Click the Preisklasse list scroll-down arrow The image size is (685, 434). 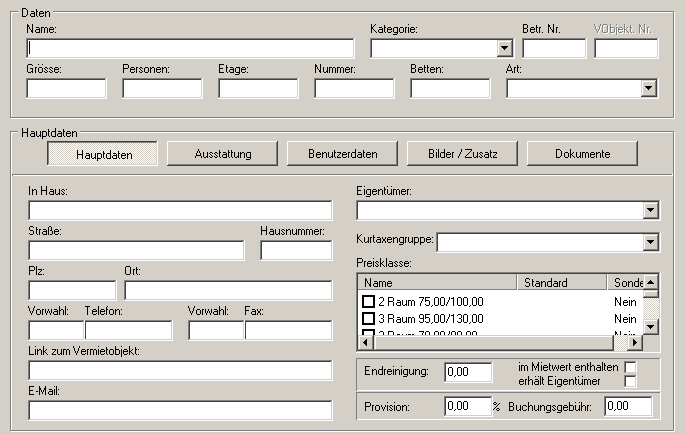pos(651,327)
